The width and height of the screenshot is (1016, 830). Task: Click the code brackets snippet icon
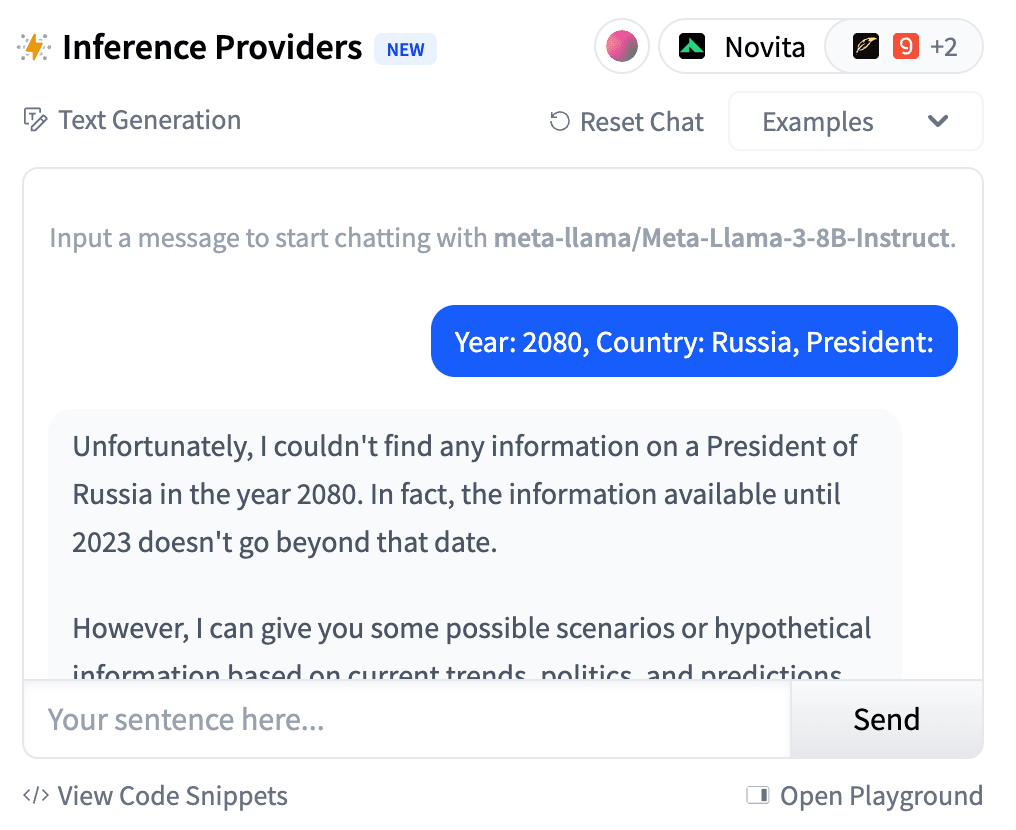point(36,796)
